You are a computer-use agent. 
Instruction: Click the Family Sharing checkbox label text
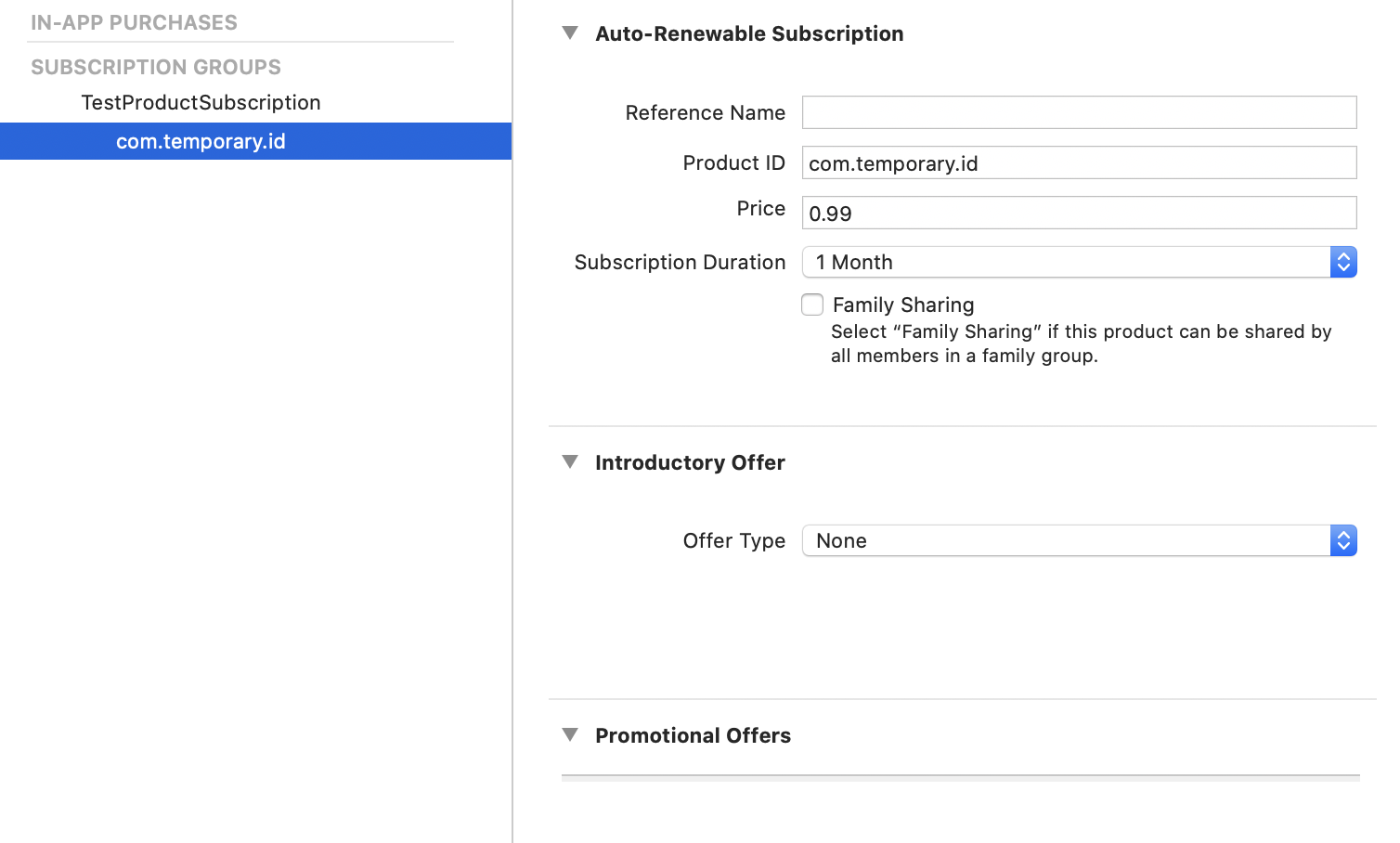[x=903, y=305]
